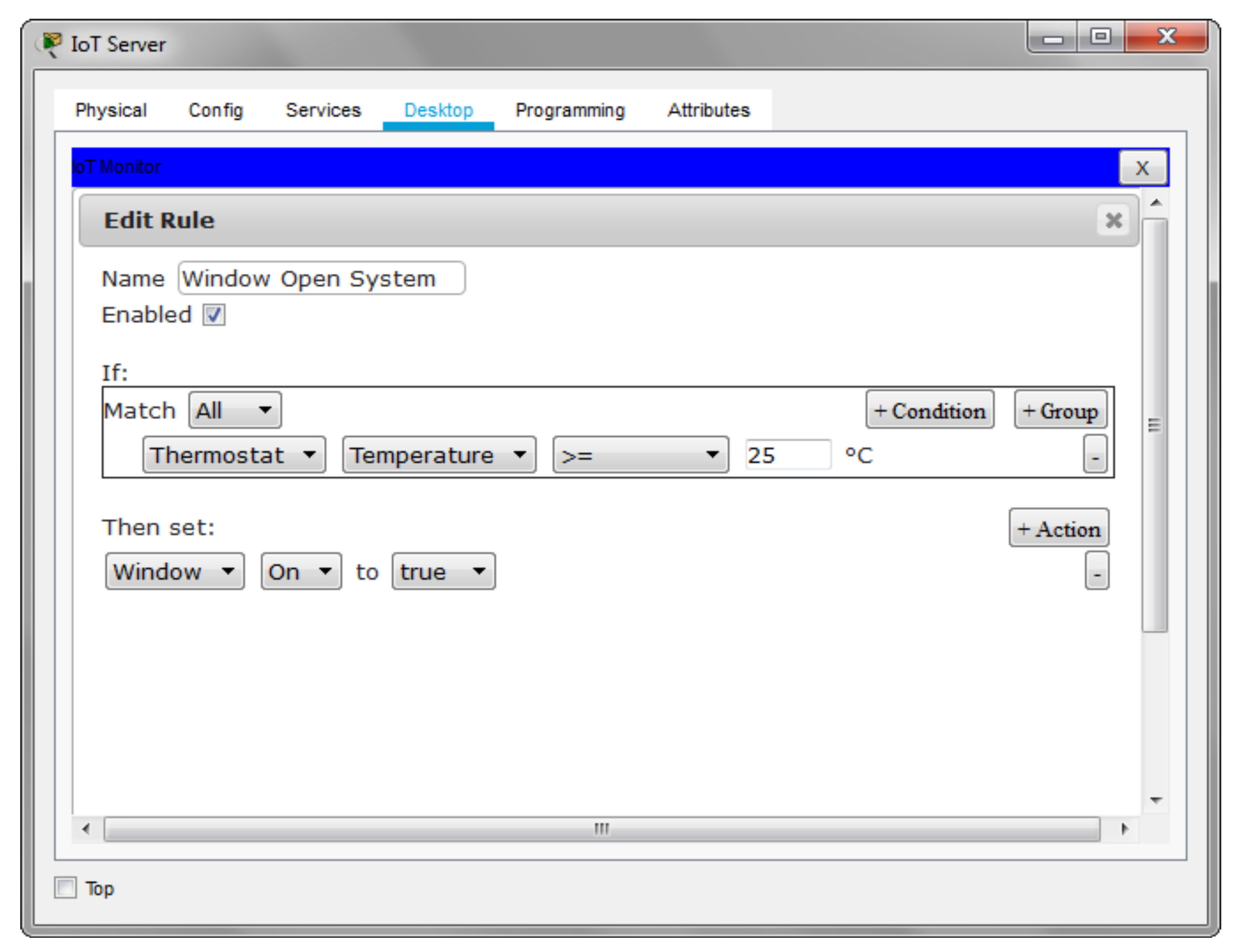Screen dimensions: 1240x952
Task: Open the Match dropdown showing All
Action: [233, 410]
